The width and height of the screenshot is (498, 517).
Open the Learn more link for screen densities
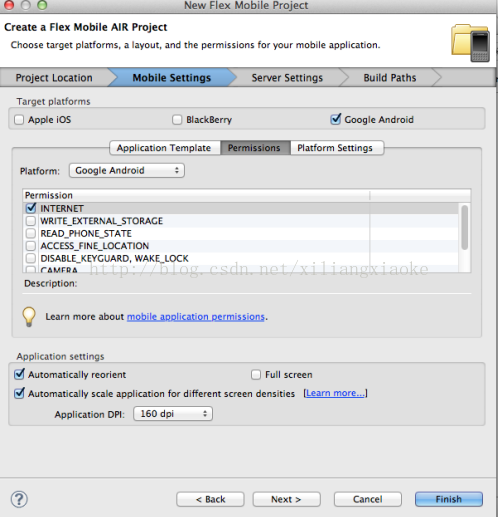(335, 393)
